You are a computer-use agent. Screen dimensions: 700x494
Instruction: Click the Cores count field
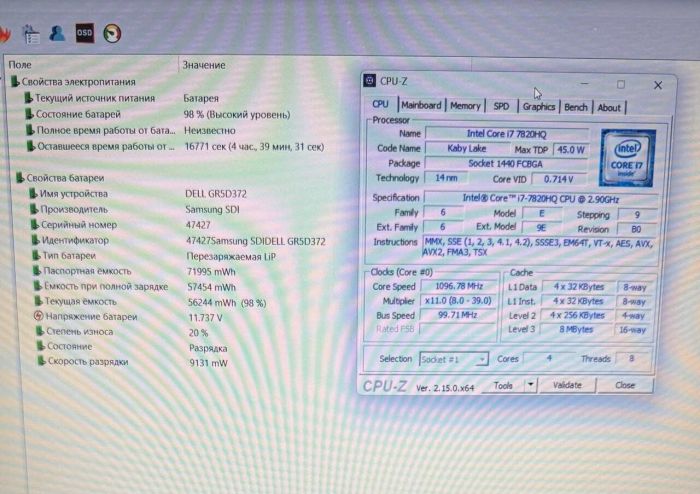tap(549, 358)
